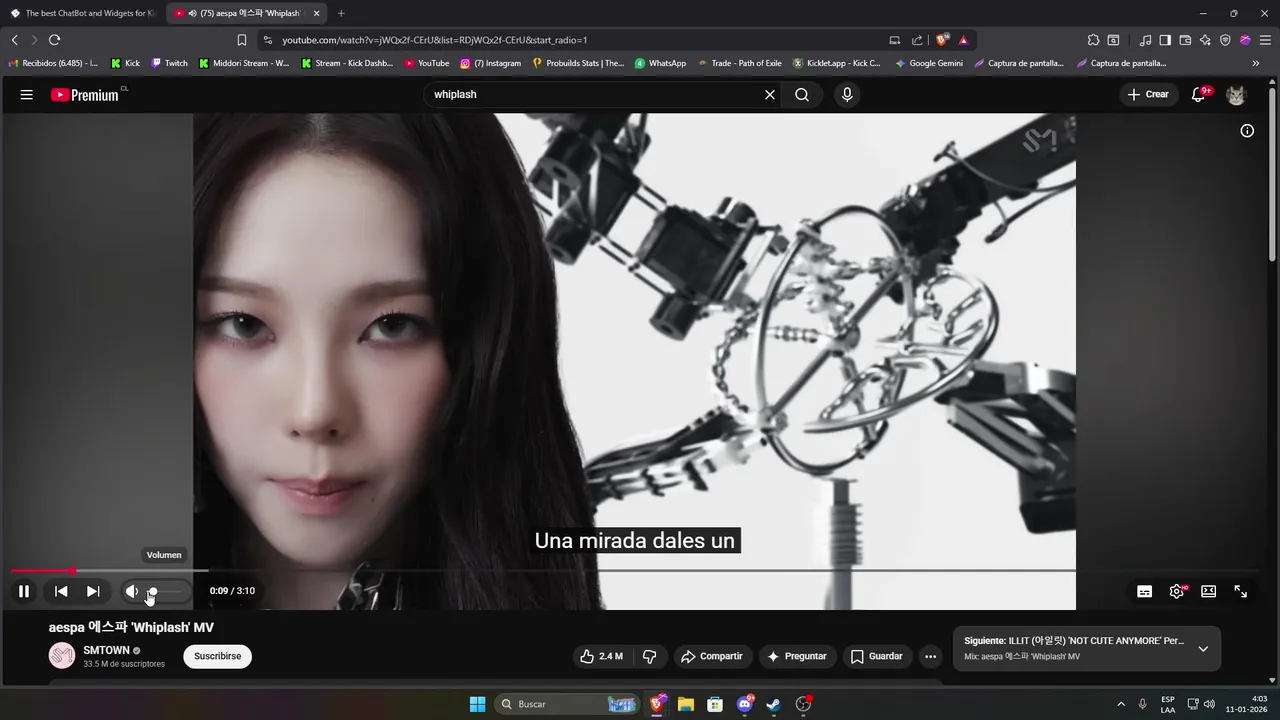
Task: Open the Trade - Path of Exile bookmark
Action: (739, 63)
